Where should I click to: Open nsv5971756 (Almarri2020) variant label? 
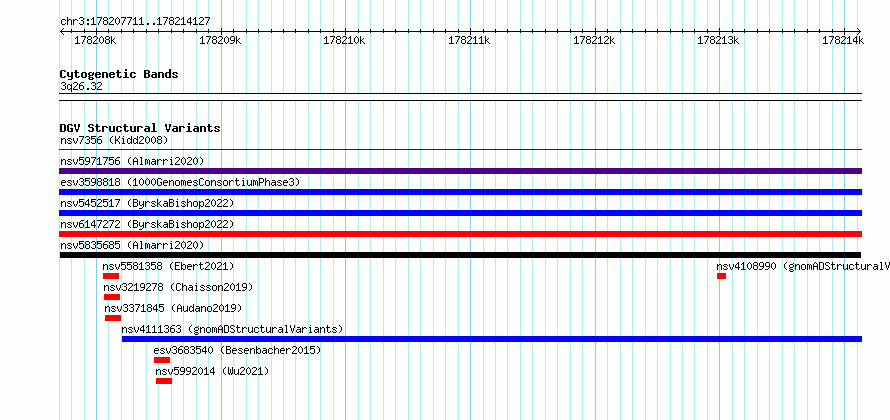132,161
